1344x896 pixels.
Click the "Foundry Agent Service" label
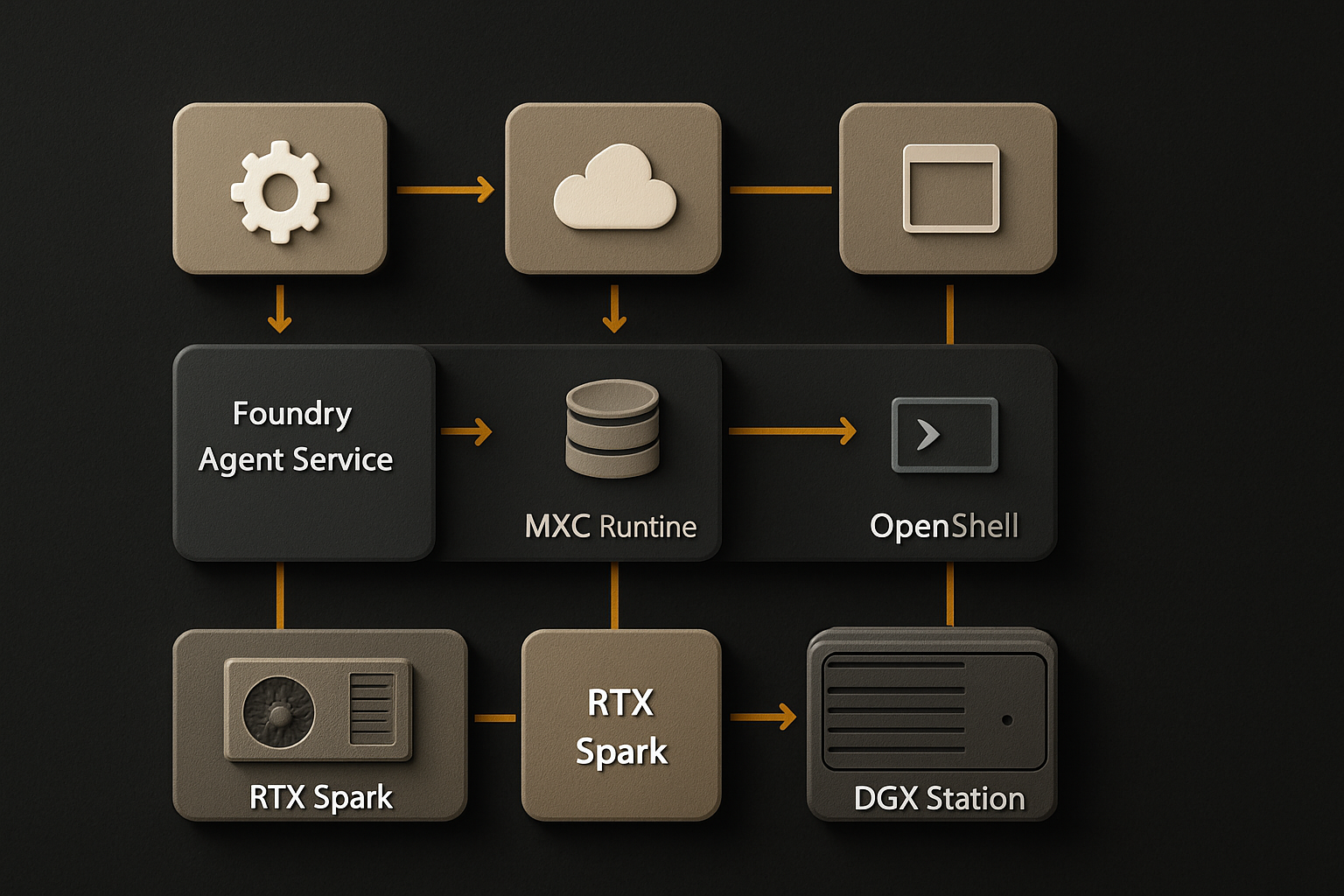click(x=296, y=437)
